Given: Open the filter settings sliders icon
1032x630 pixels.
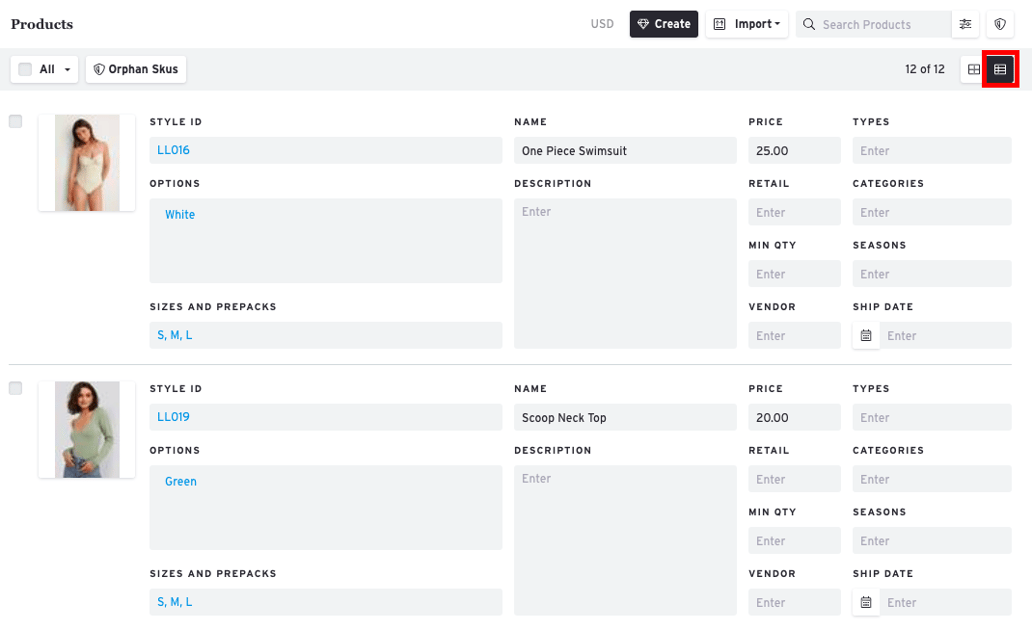Looking at the screenshot, I should pyautogui.click(x=965, y=24).
